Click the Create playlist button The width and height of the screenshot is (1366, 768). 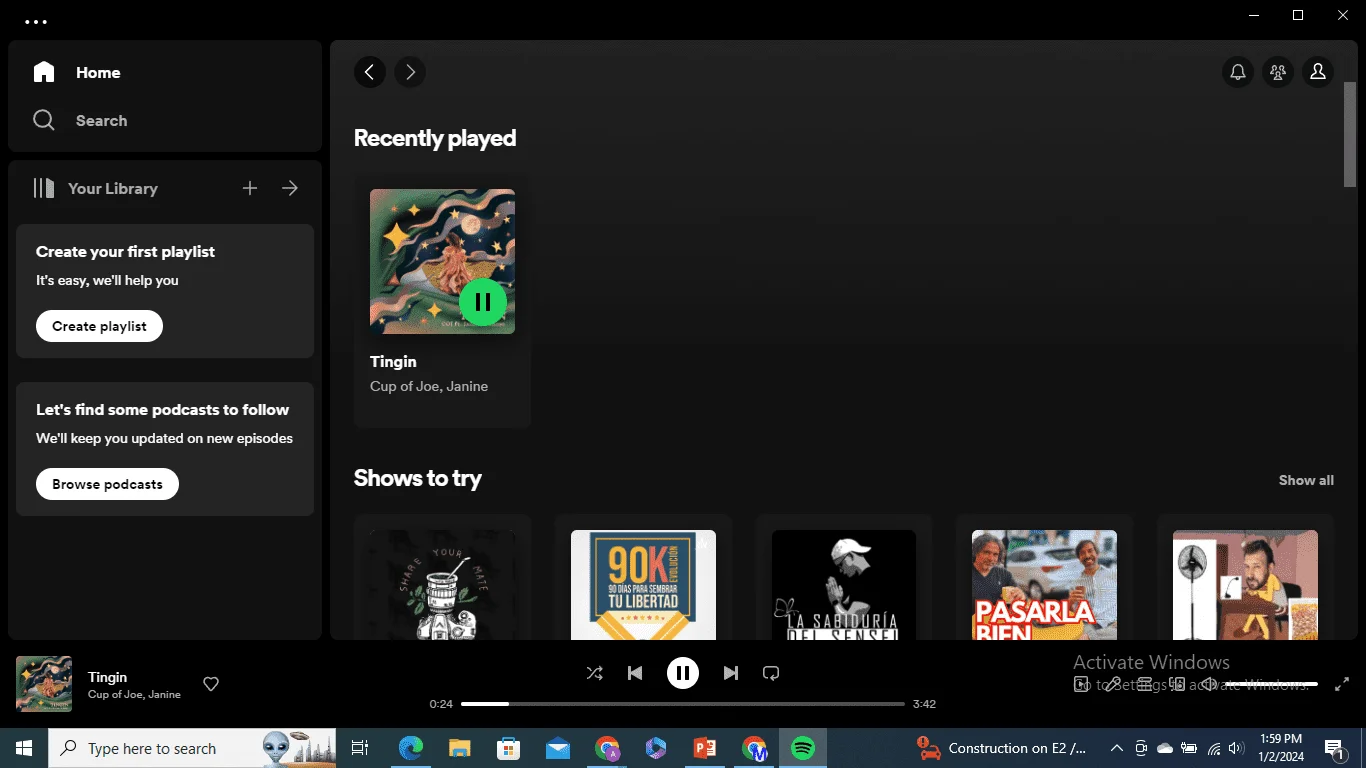tap(99, 326)
